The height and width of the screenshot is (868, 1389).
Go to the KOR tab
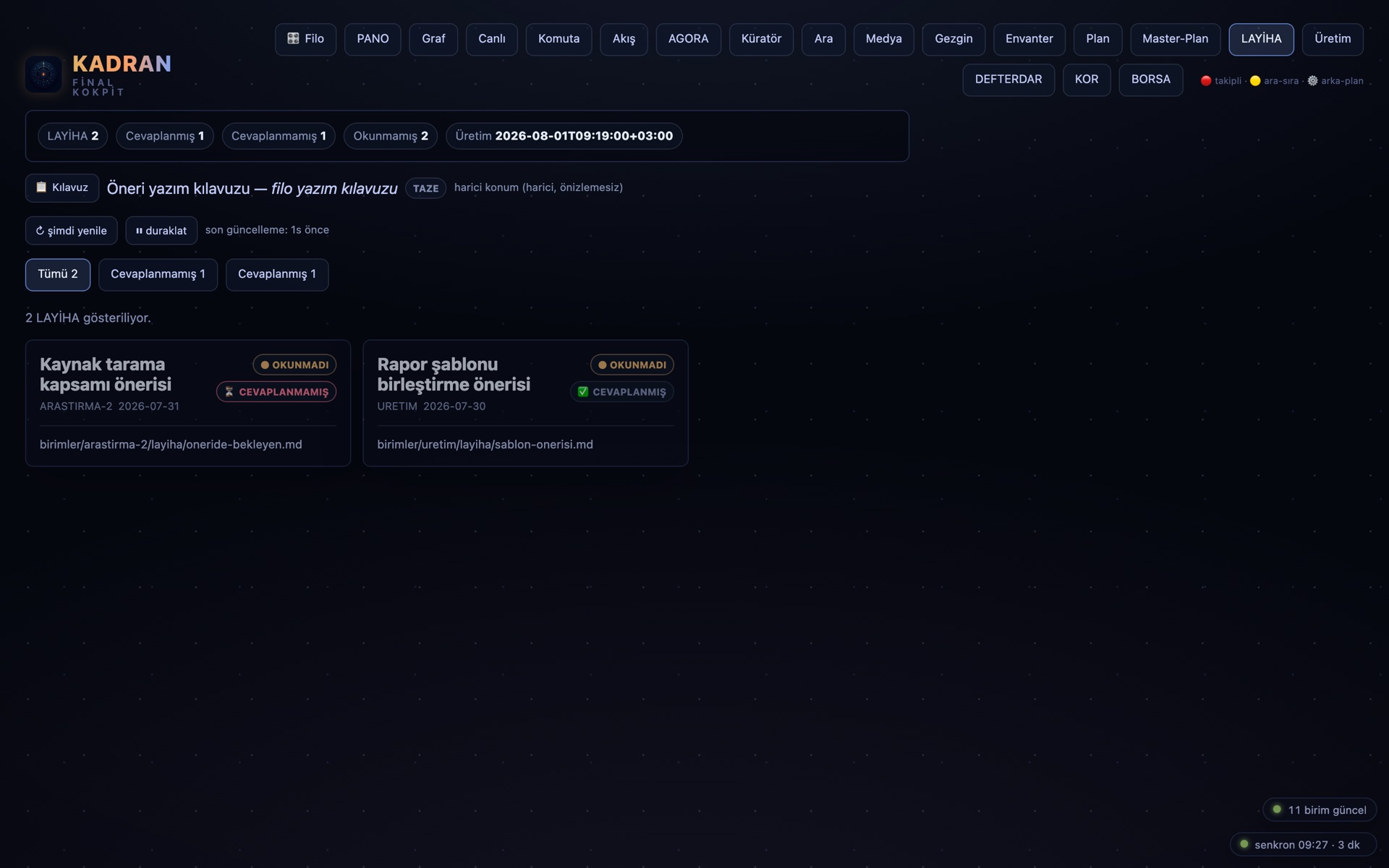tap(1087, 80)
